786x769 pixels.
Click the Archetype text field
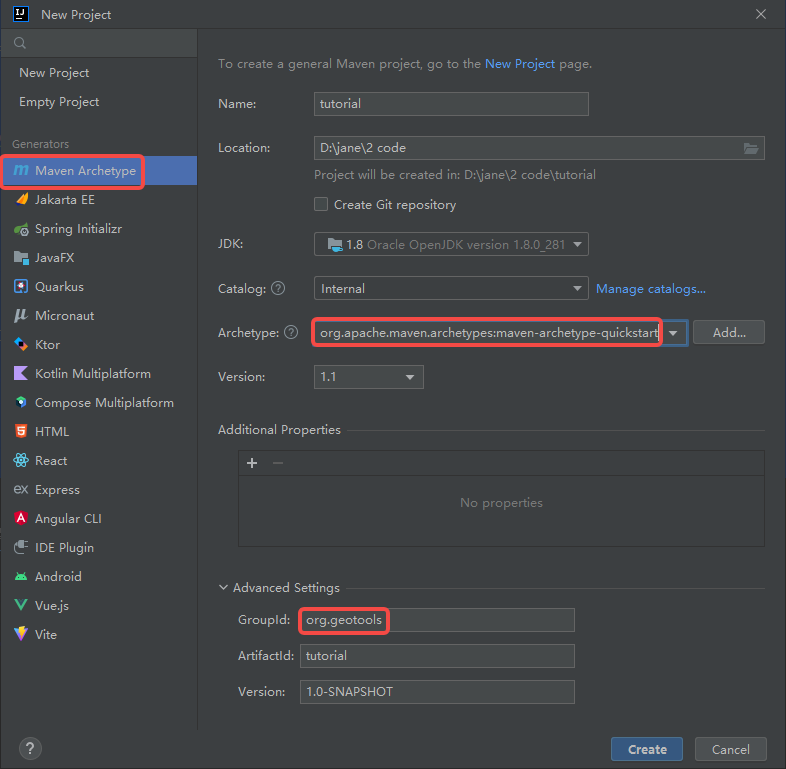[x=488, y=333]
